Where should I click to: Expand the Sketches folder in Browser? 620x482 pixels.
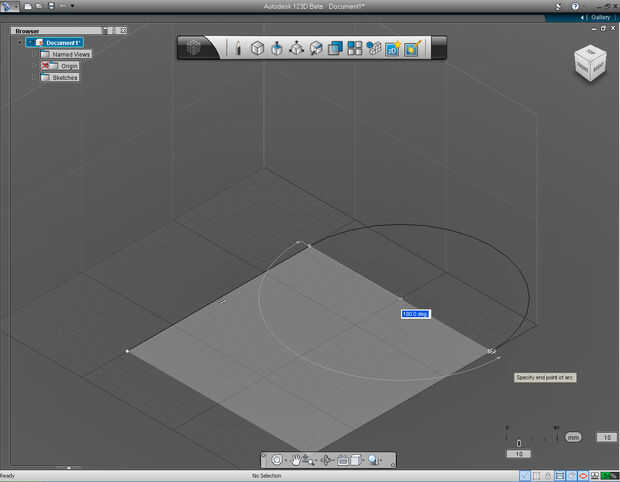[36, 77]
